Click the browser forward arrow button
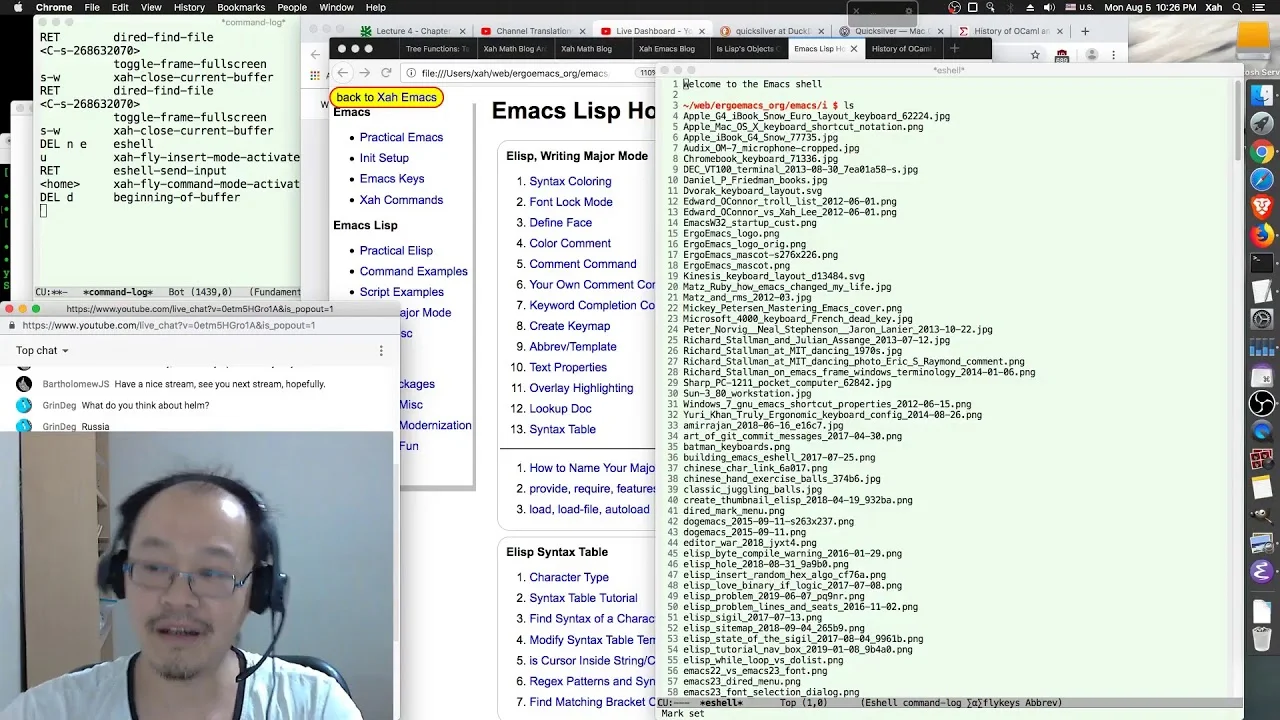The image size is (1280, 720). [364, 73]
